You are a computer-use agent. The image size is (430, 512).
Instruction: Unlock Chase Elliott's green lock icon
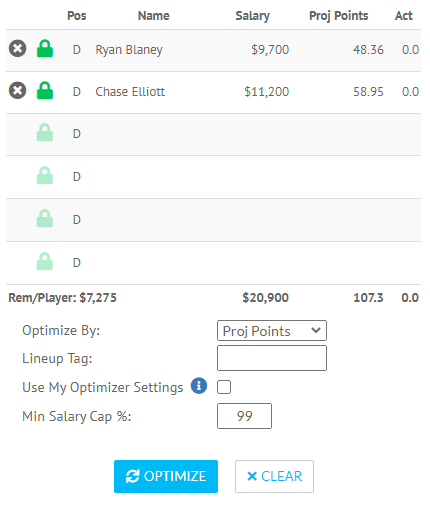(45, 91)
